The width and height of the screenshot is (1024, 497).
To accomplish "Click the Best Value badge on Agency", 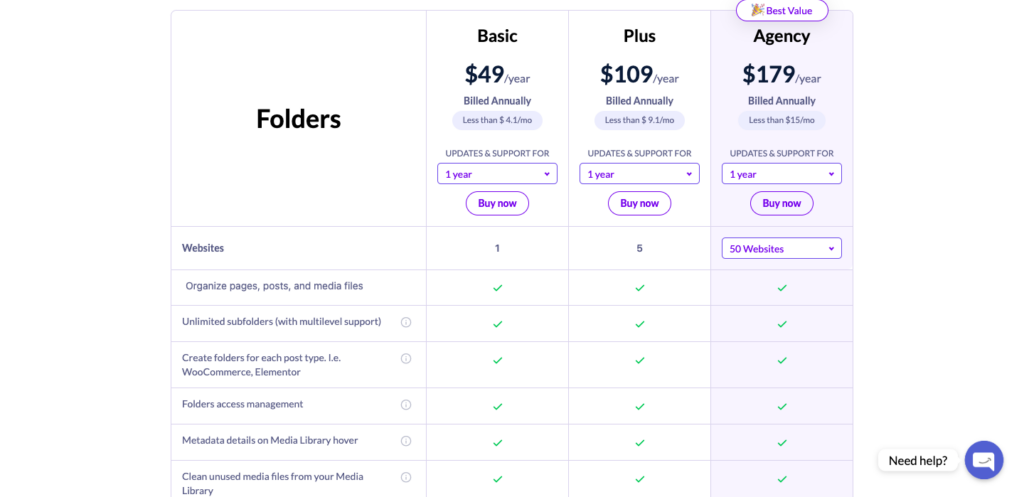I will pos(782,10).
